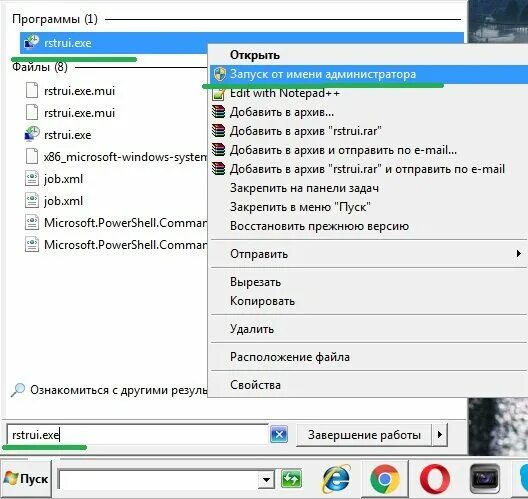Open Internet Explorer from the taskbar

336,479
